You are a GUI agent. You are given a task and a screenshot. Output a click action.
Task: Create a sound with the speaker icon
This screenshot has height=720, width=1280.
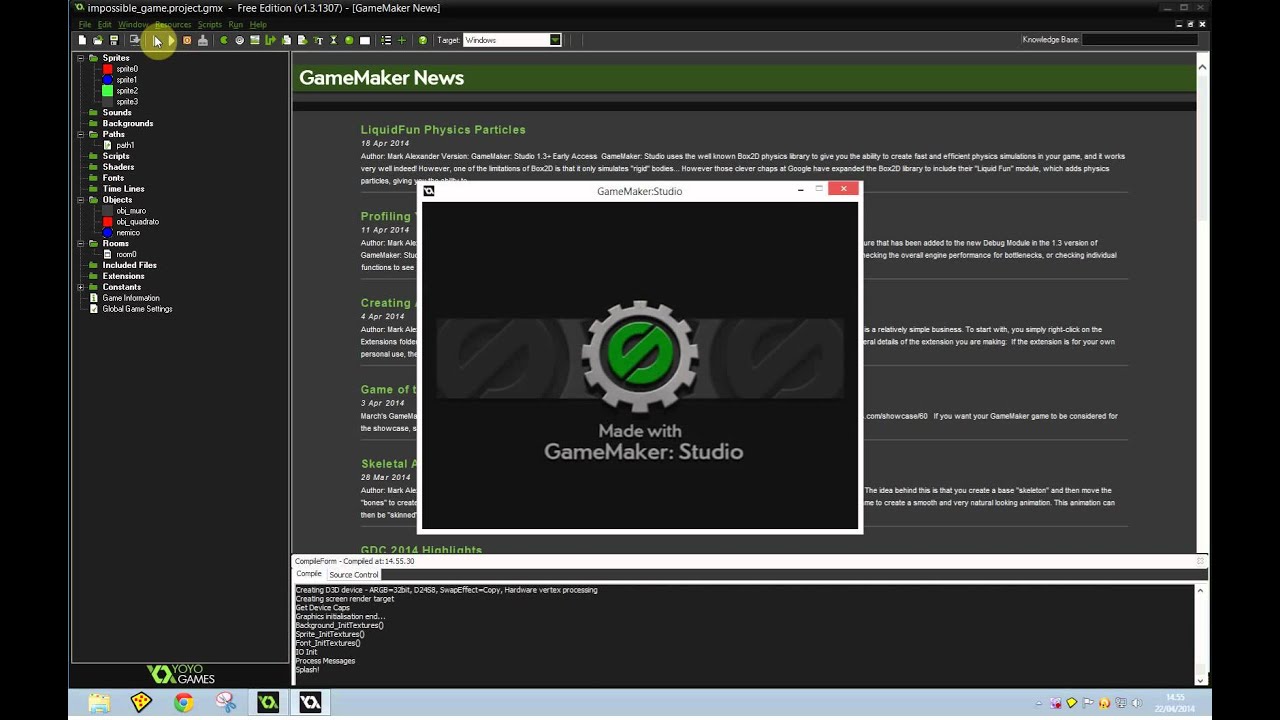tap(239, 40)
